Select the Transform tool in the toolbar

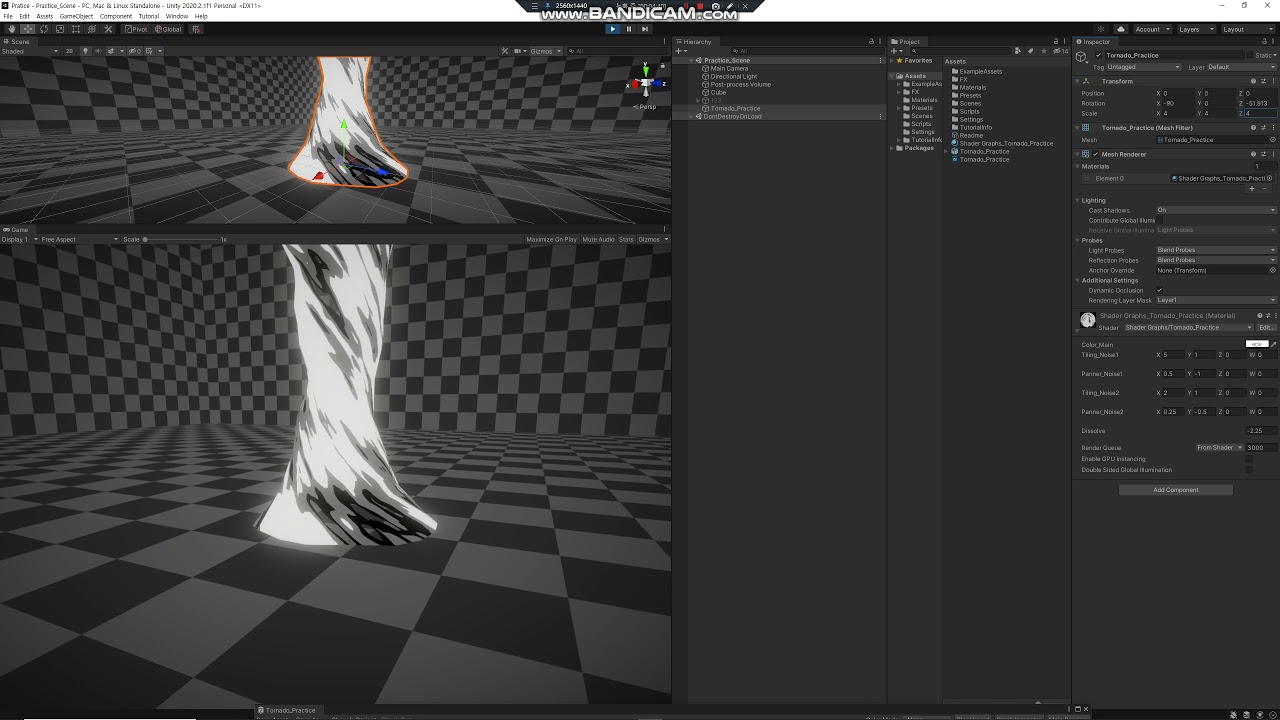point(92,29)
